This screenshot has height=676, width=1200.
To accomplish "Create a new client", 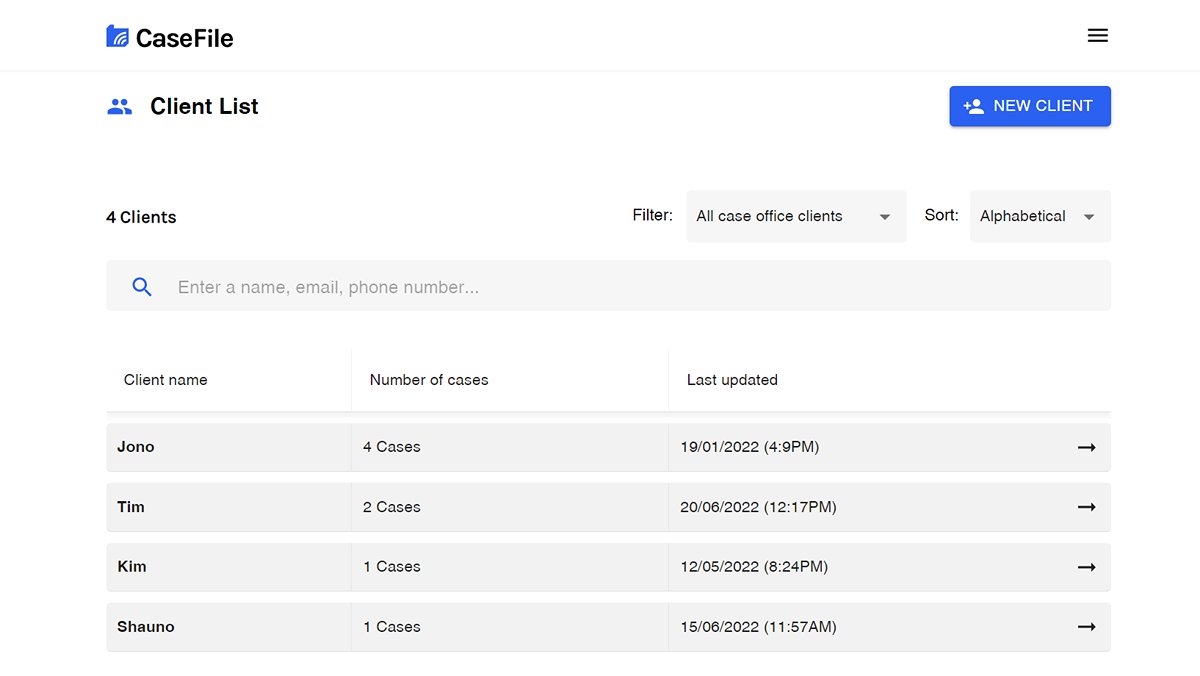I will click(x=1030, y=105).
